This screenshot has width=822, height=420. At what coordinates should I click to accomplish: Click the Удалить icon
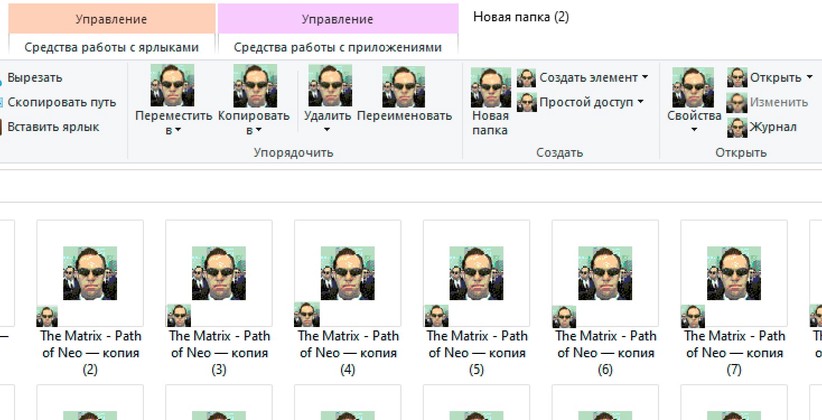pos(330,85)
